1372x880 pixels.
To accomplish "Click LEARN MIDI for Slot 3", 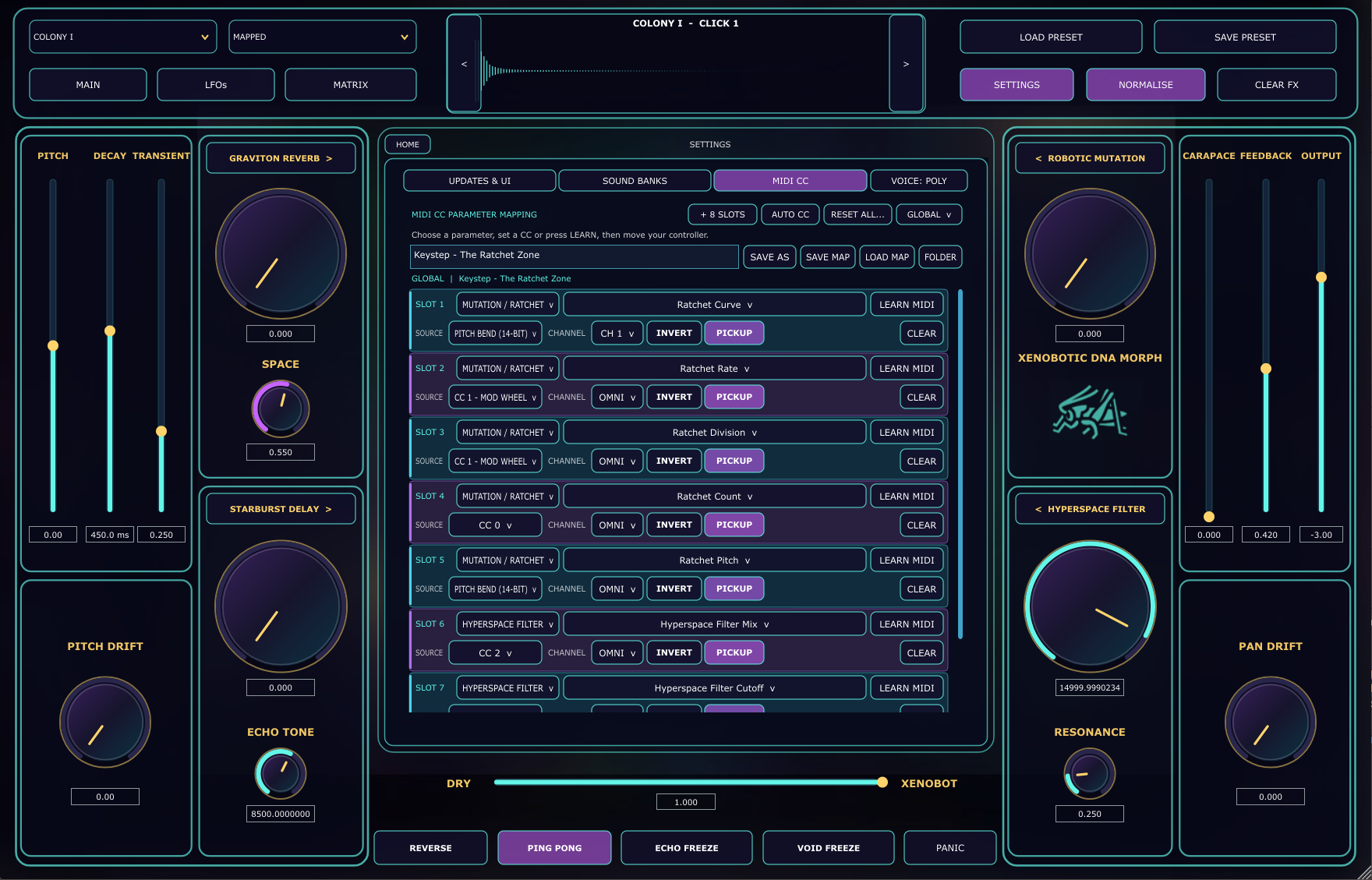I will pyautogui.click(x=907, y=433).
